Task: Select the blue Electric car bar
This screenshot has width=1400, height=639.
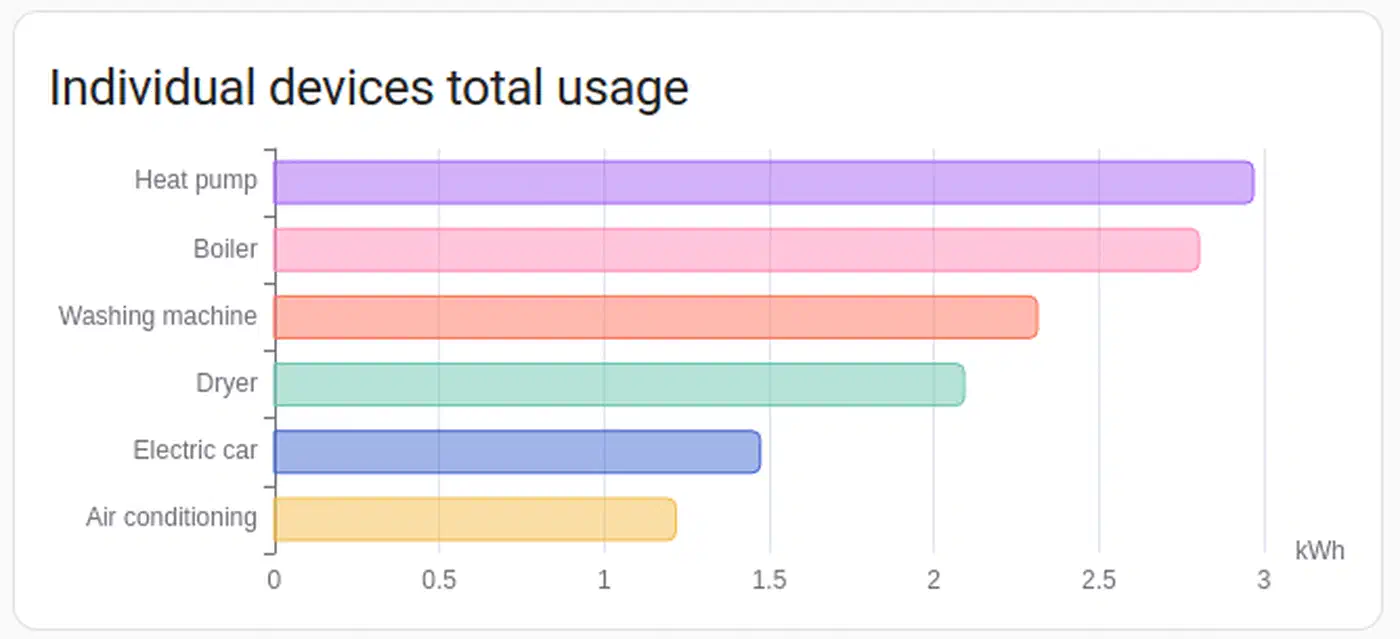Action: tap(516, 451)
